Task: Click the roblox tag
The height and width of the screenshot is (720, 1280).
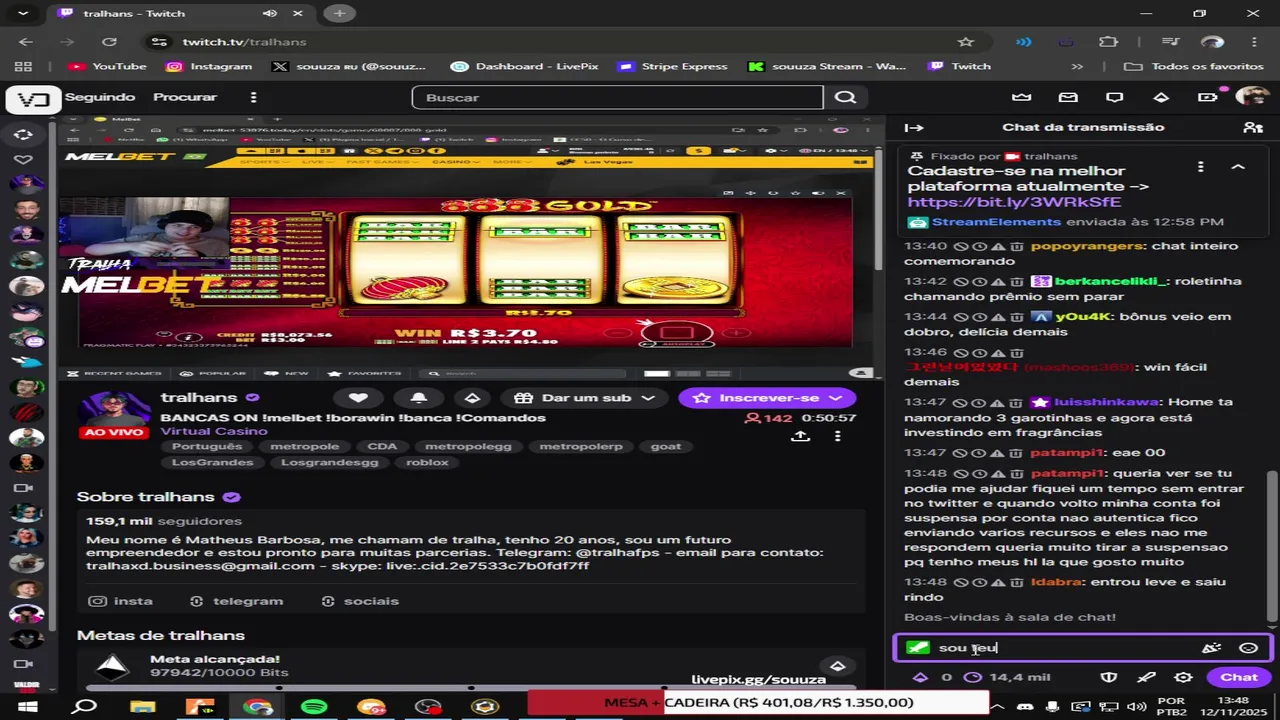Action: click(x=427, y=462)
